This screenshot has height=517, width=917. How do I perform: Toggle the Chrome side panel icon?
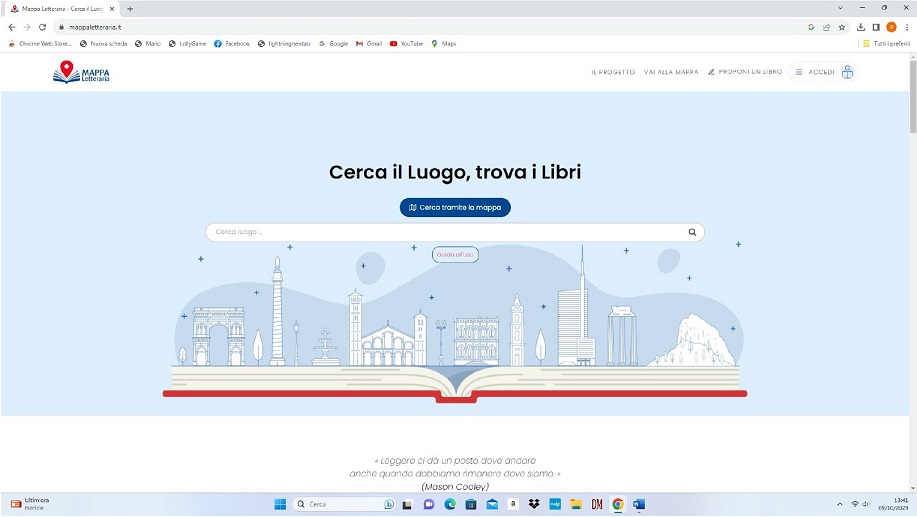(x=876, y=27)
